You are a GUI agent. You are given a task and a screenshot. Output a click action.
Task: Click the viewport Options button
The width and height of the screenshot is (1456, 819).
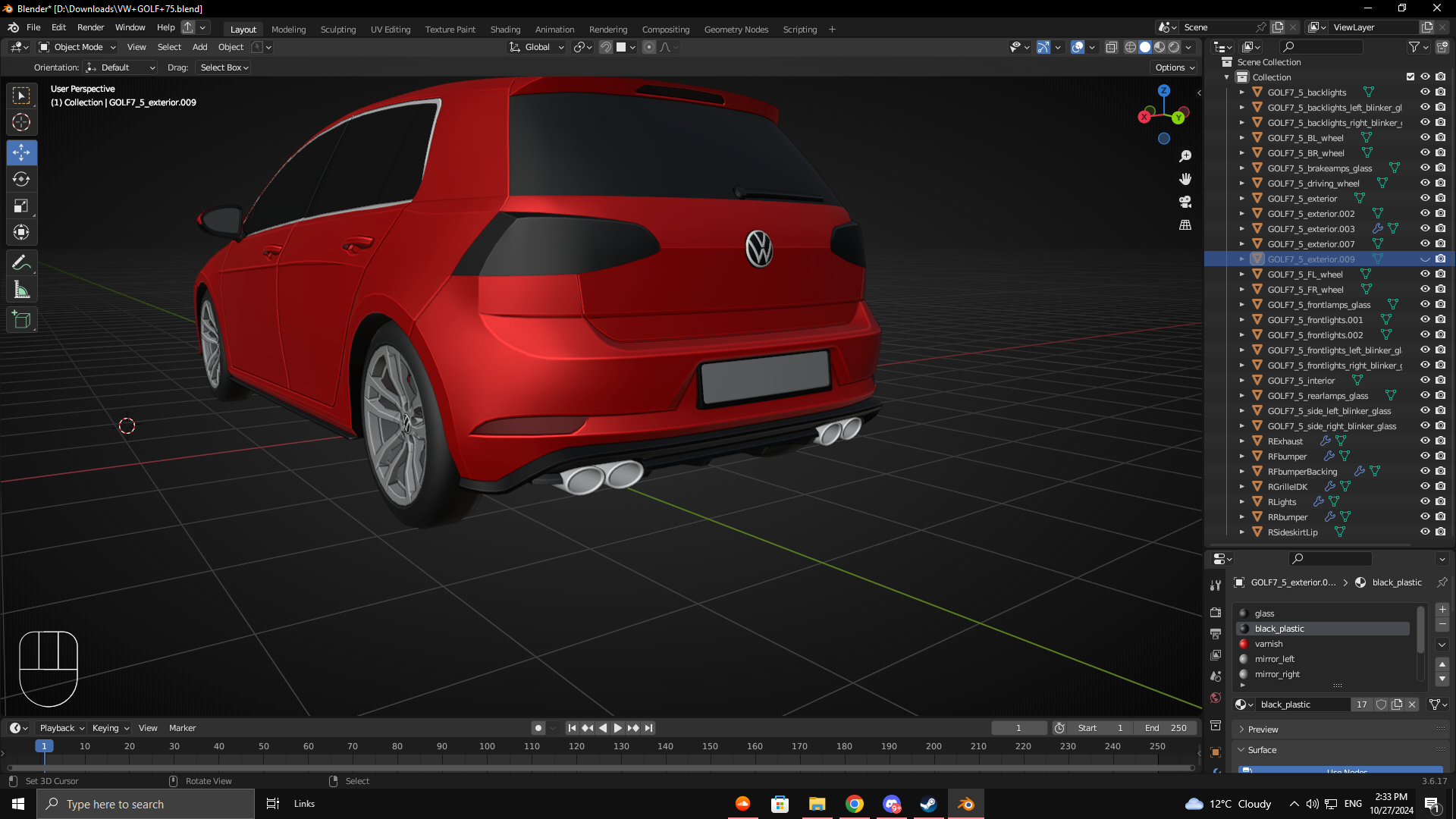[x=1175, y=67]
